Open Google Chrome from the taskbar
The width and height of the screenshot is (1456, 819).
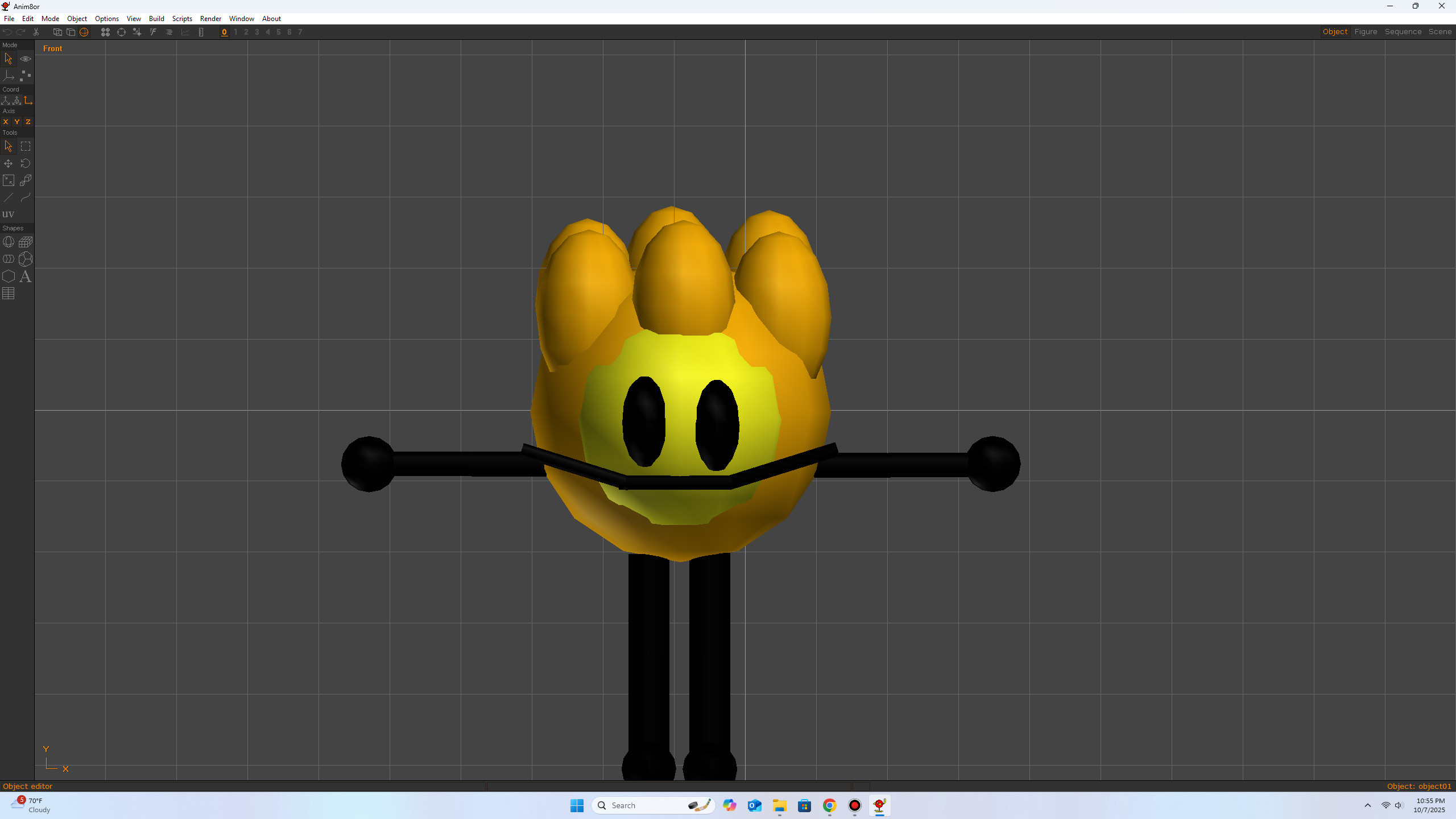click(829, 805)
